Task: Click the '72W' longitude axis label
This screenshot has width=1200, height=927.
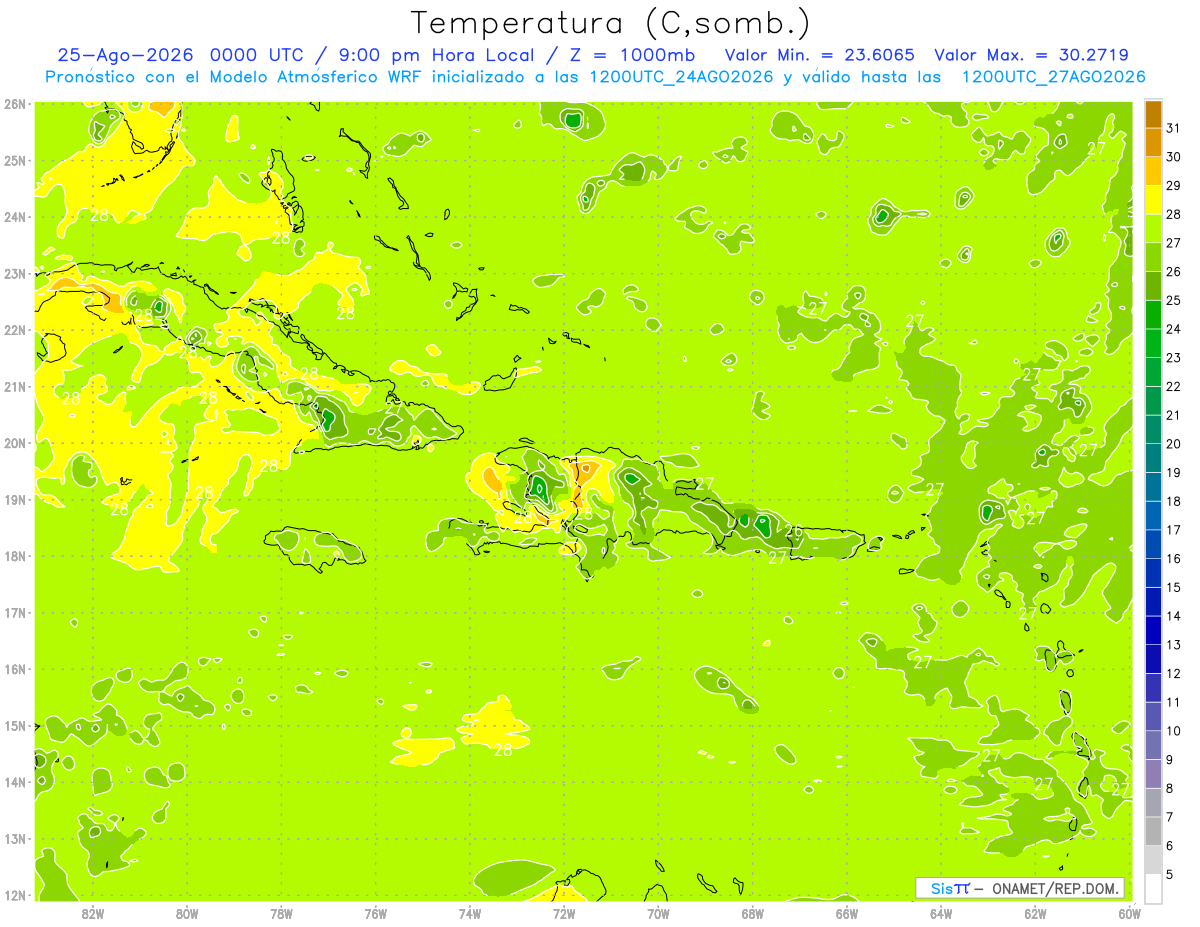Action: click(564, 913)
